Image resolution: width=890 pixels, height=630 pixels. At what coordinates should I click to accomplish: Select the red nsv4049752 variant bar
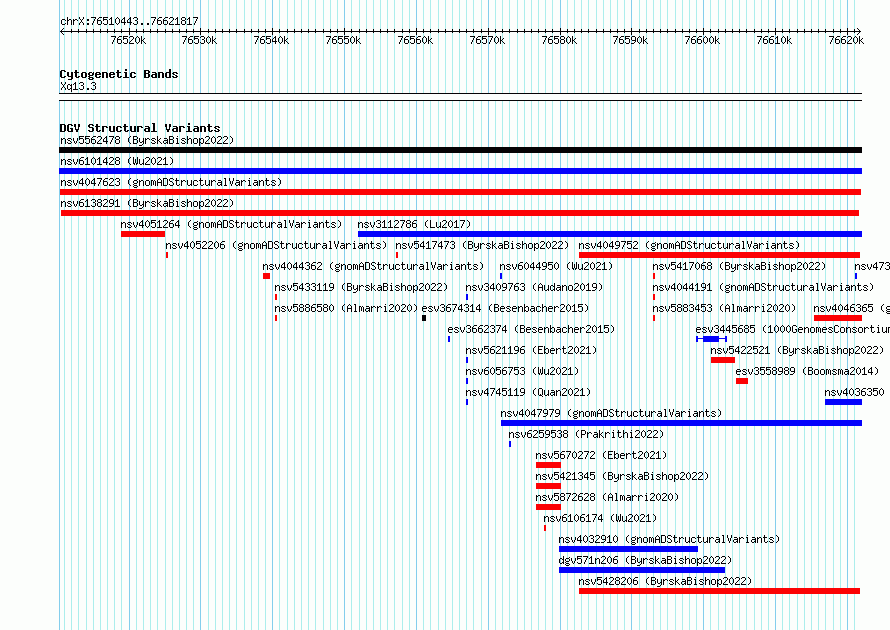(x=720, y=255)
